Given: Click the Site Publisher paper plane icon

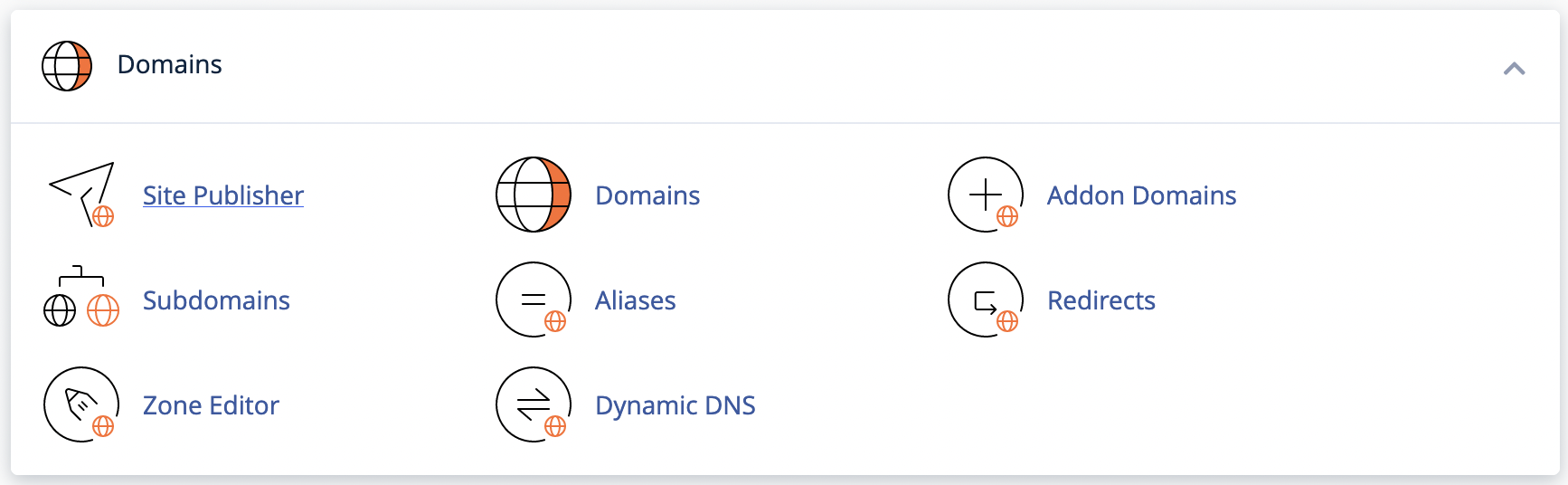Looking at the screenshot, I should 81,195.
